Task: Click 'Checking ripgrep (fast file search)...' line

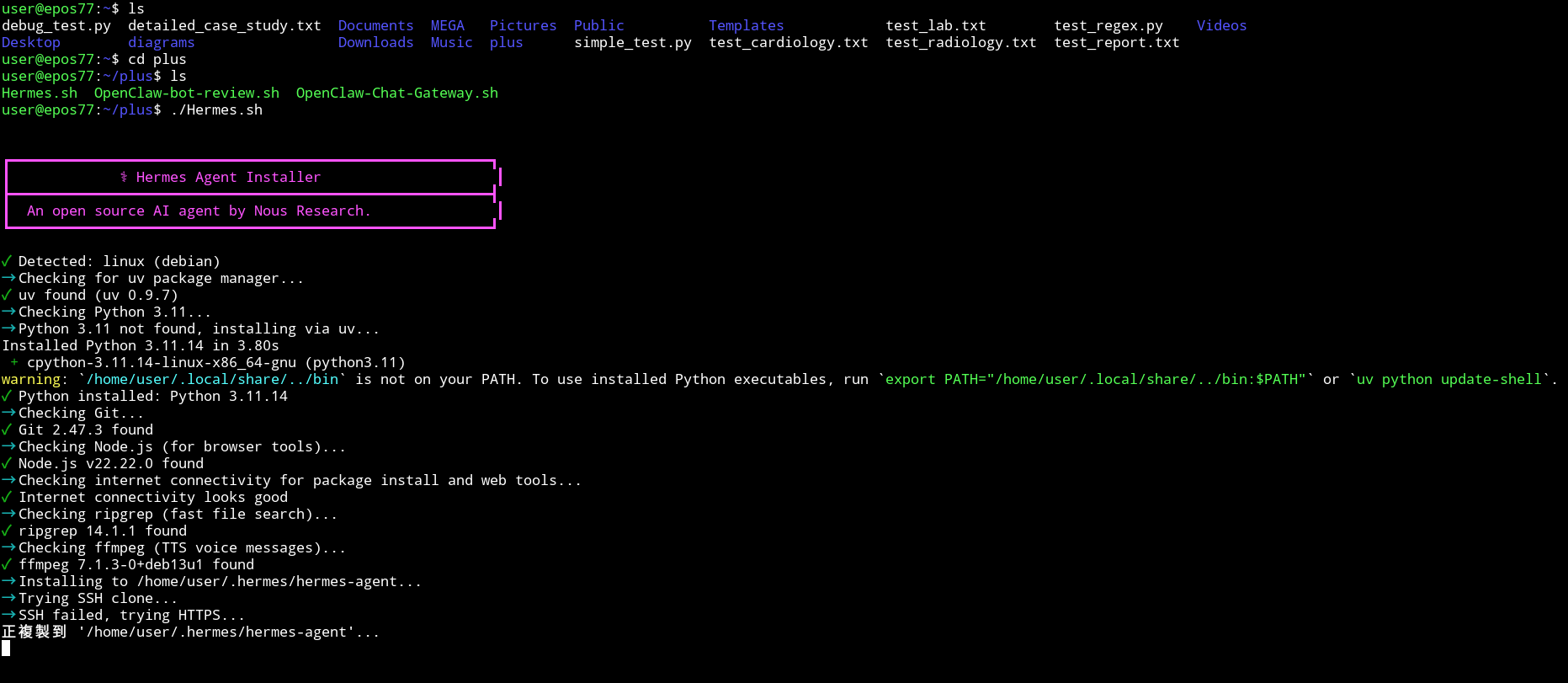Action: point(170,515)
